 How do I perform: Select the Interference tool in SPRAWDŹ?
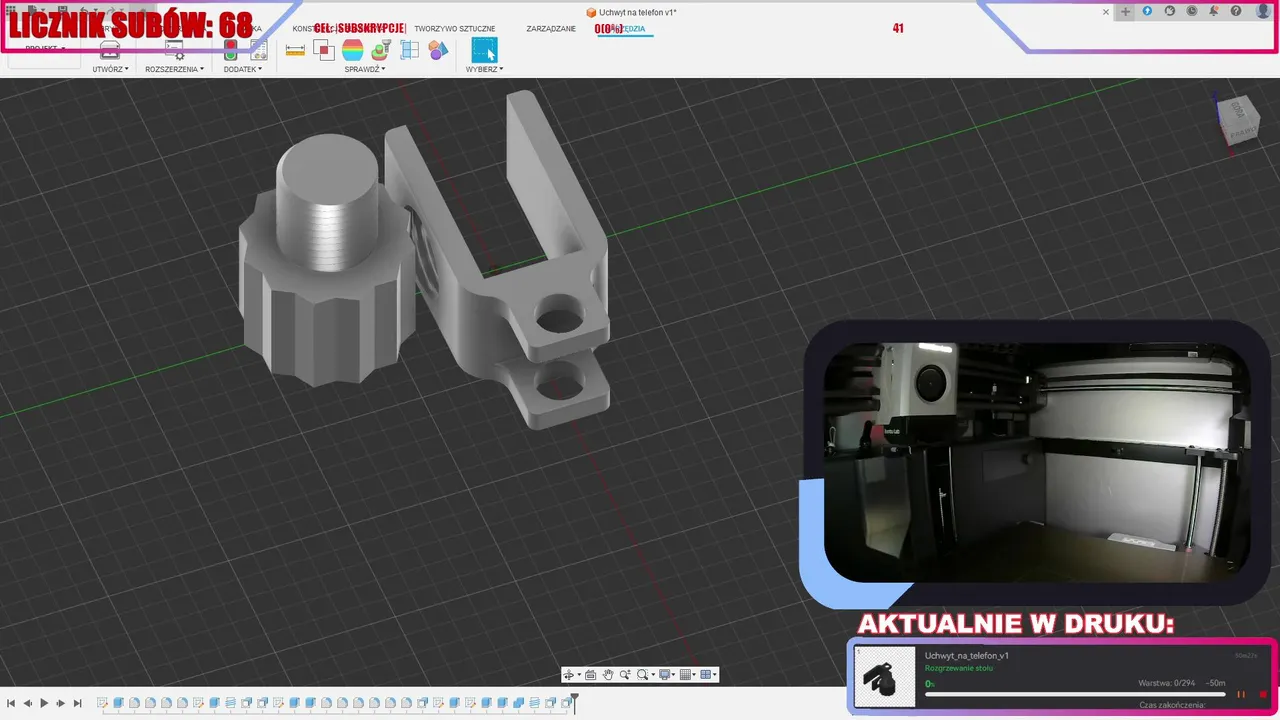(323, 50)
